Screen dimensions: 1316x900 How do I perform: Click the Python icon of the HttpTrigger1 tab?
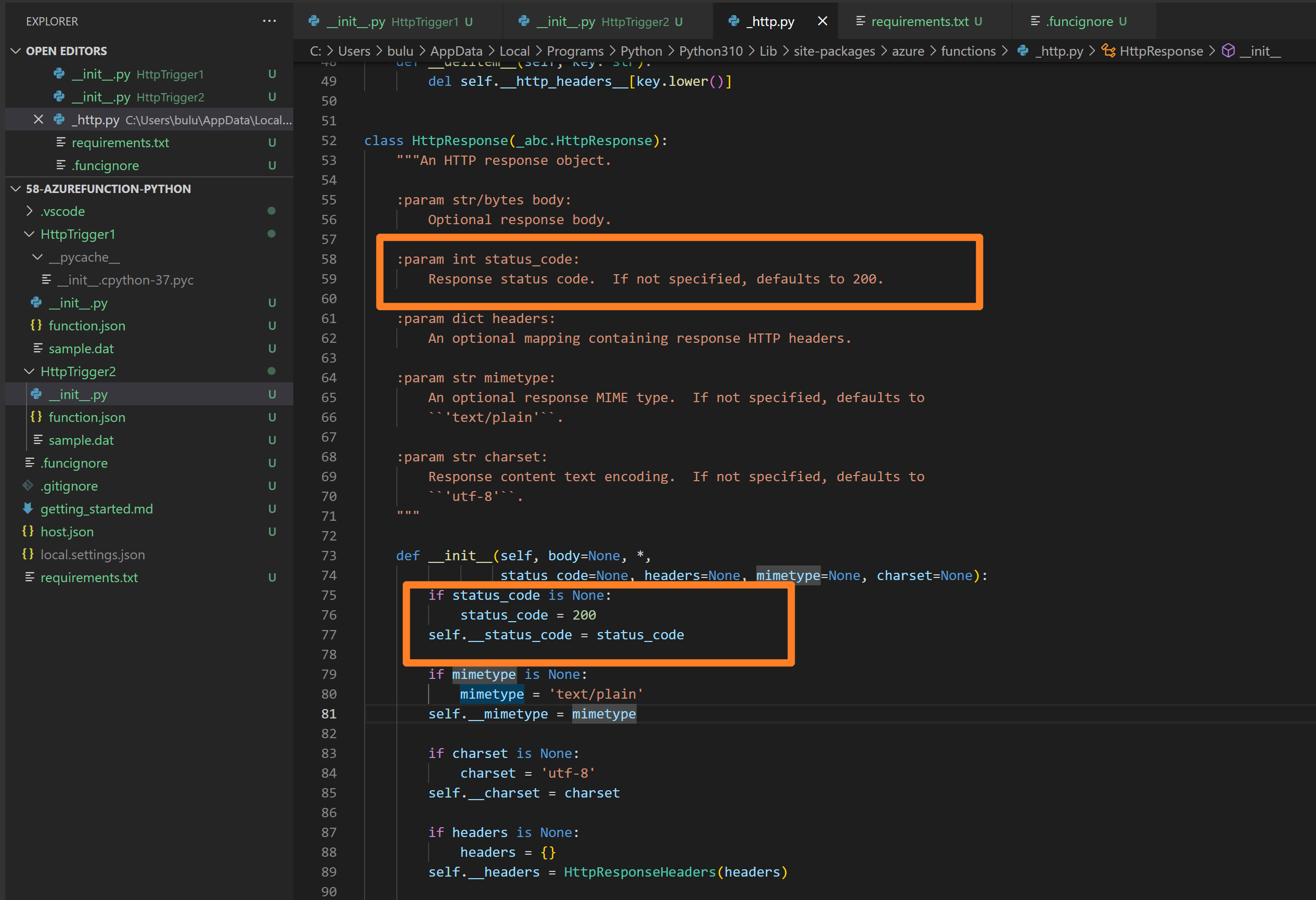click(314, 21)
